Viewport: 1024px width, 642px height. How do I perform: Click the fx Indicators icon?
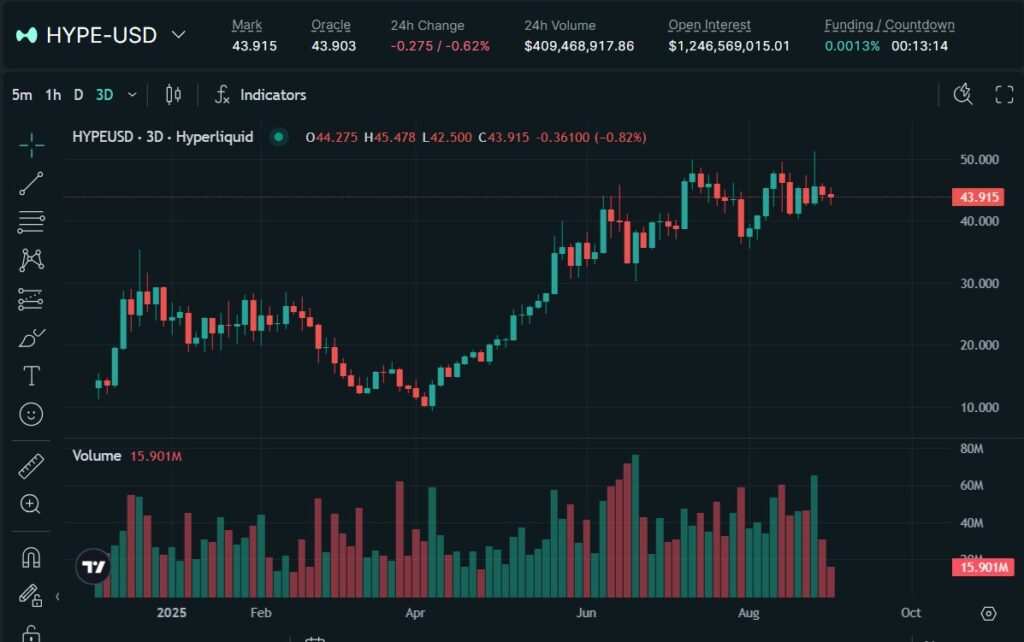coord(222,95)
